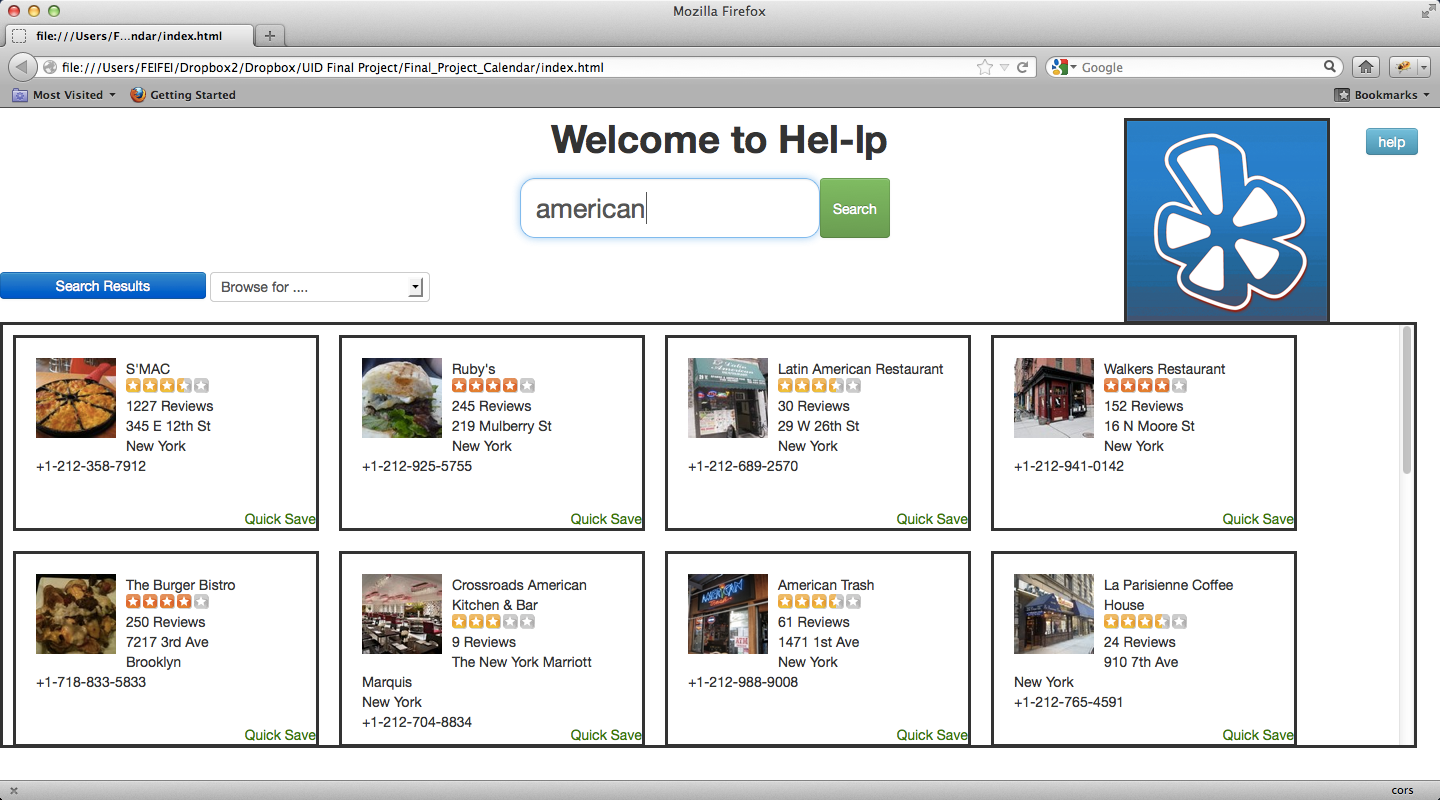Open the URL history dropdown arrow
Viewport: 1440px width, 800px height.
(x=1005, y=67)
